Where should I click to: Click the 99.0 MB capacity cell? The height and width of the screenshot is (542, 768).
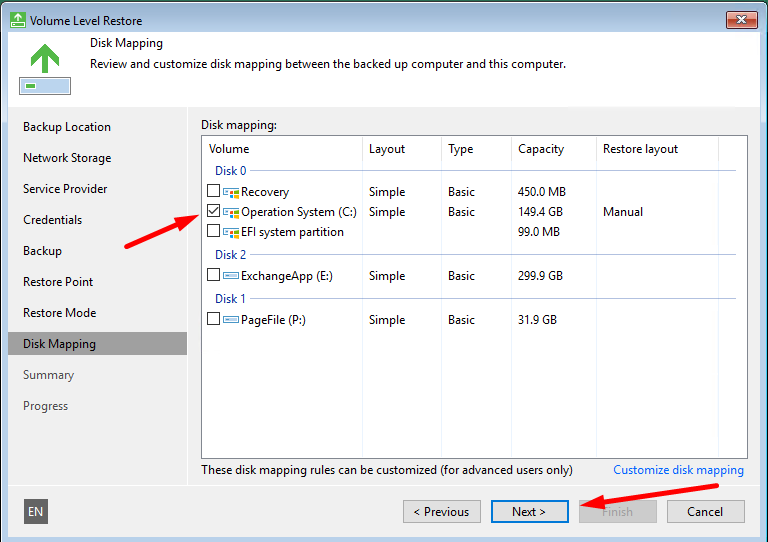tap(539, 232)
